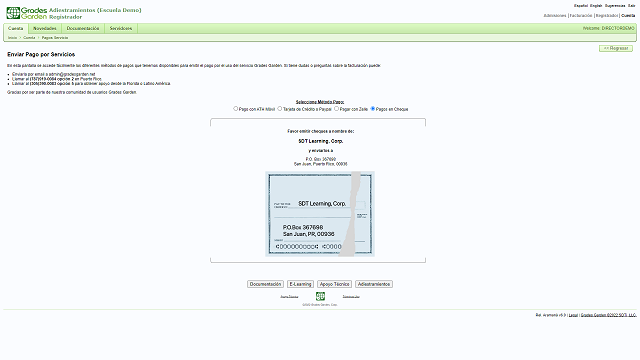Click the Documentación button at the bottom
This screenshot has width=640, height=360.
[x=265, y=284]
